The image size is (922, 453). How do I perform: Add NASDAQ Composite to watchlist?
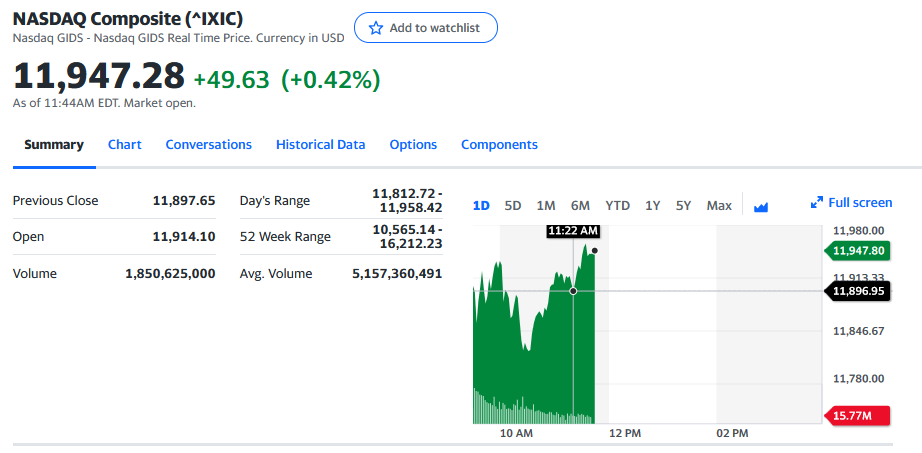426,28
